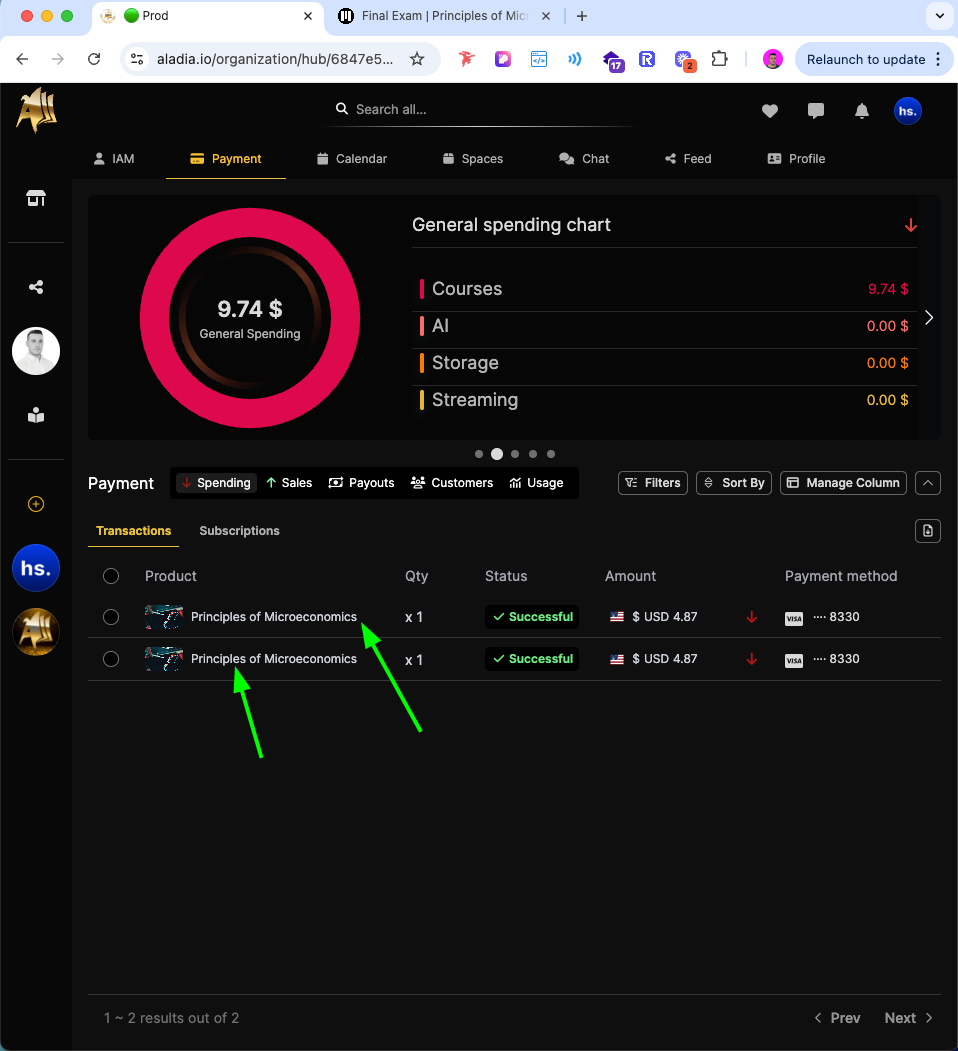Open the user photo avatar in sidebar
Viewport: 958px width, 1051px height.
pyautogui.click(x=36, y=351)
